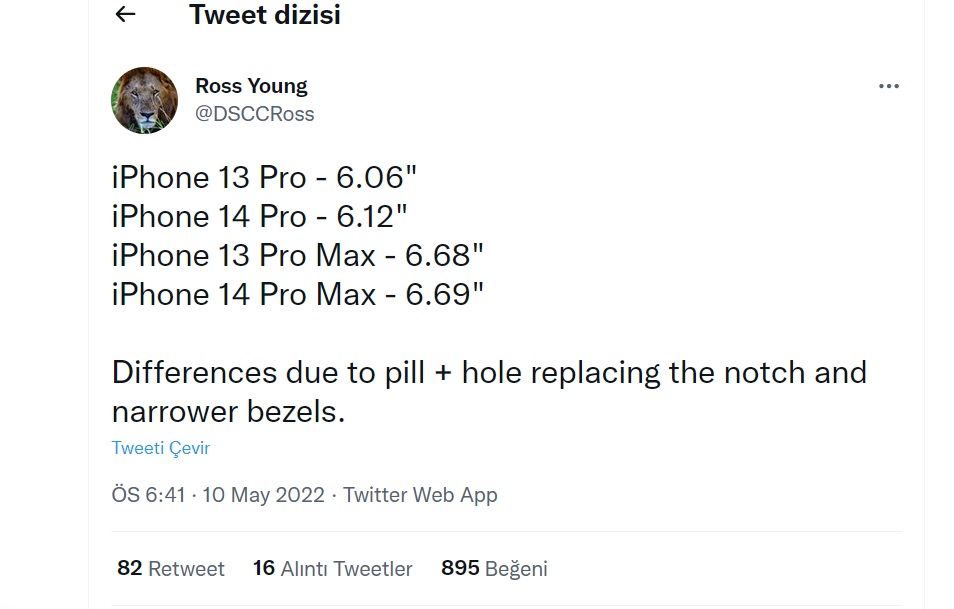
Task: Click the iPhone 14 Pro - 6.12" line
Action: [x=260, y=217]
